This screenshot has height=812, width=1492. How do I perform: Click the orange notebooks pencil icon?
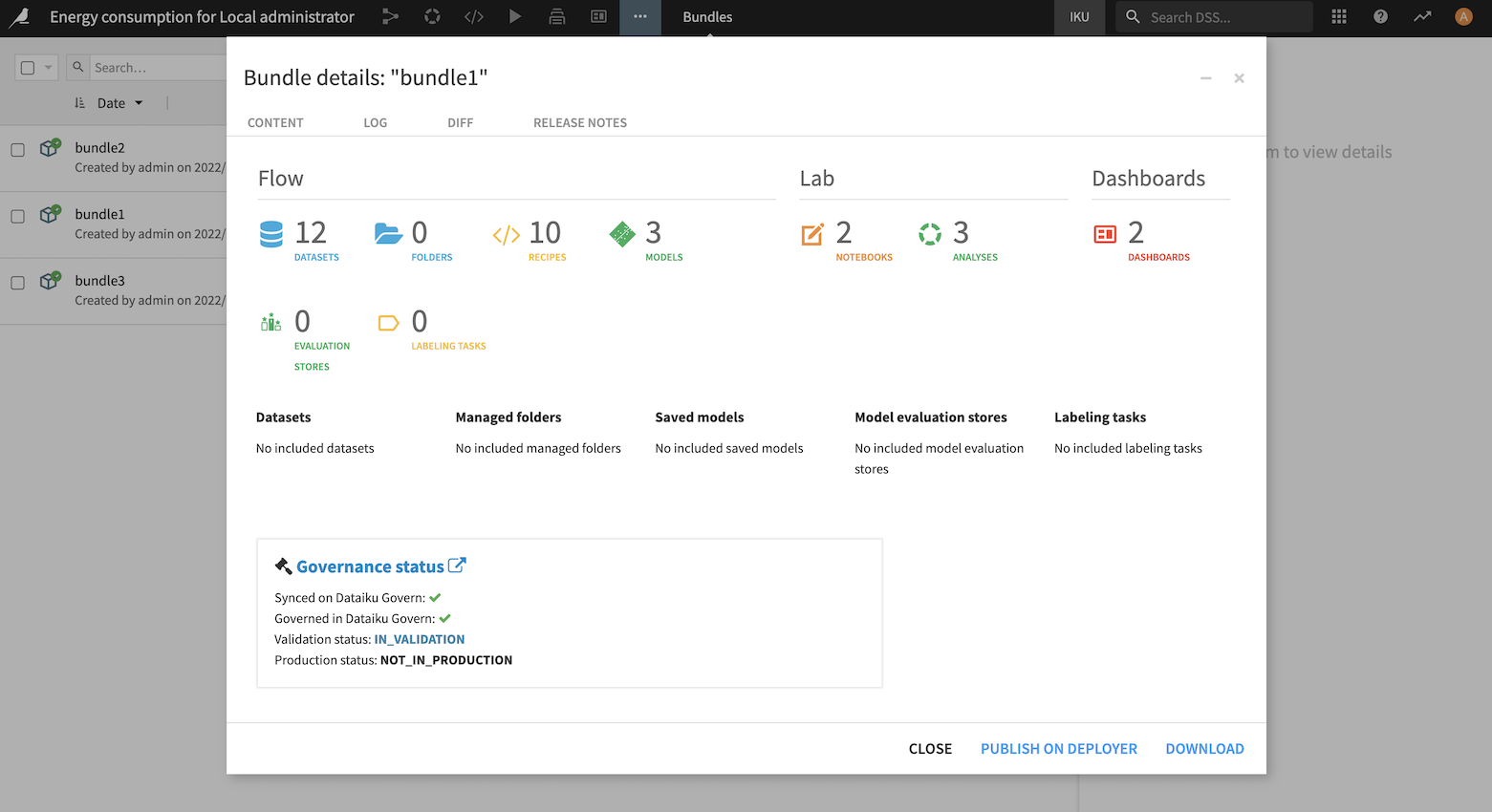[x=812, y=234]
